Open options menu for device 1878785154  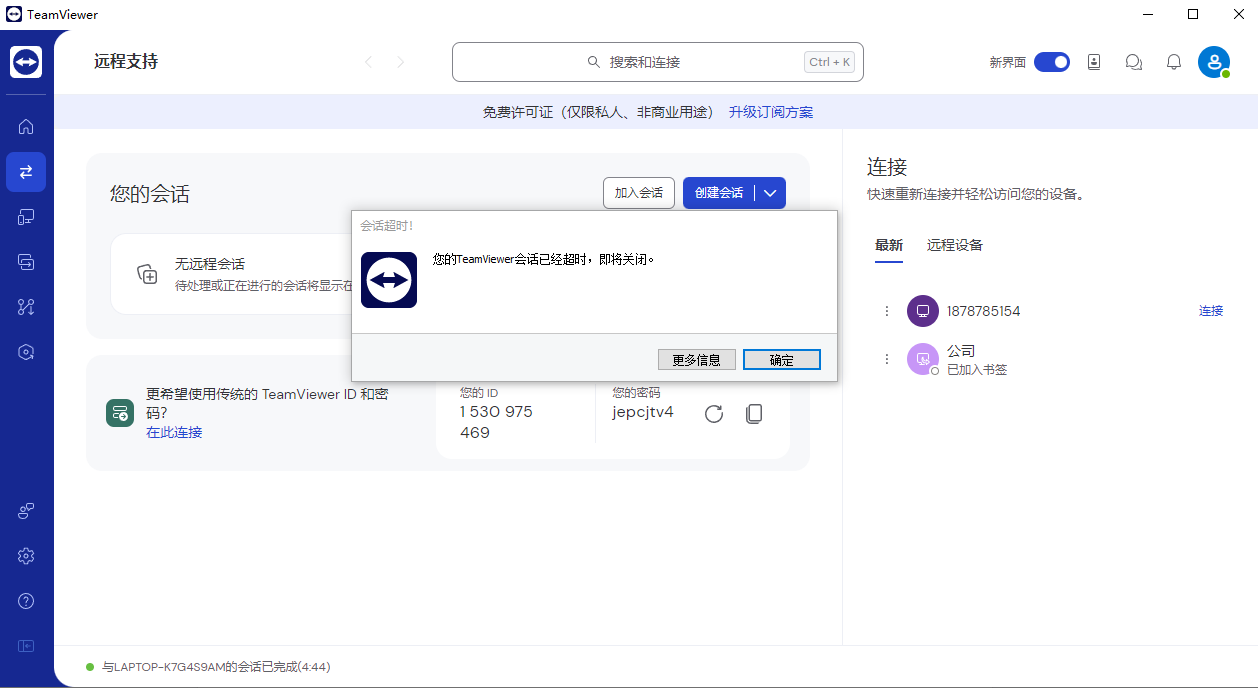[886, 311]
